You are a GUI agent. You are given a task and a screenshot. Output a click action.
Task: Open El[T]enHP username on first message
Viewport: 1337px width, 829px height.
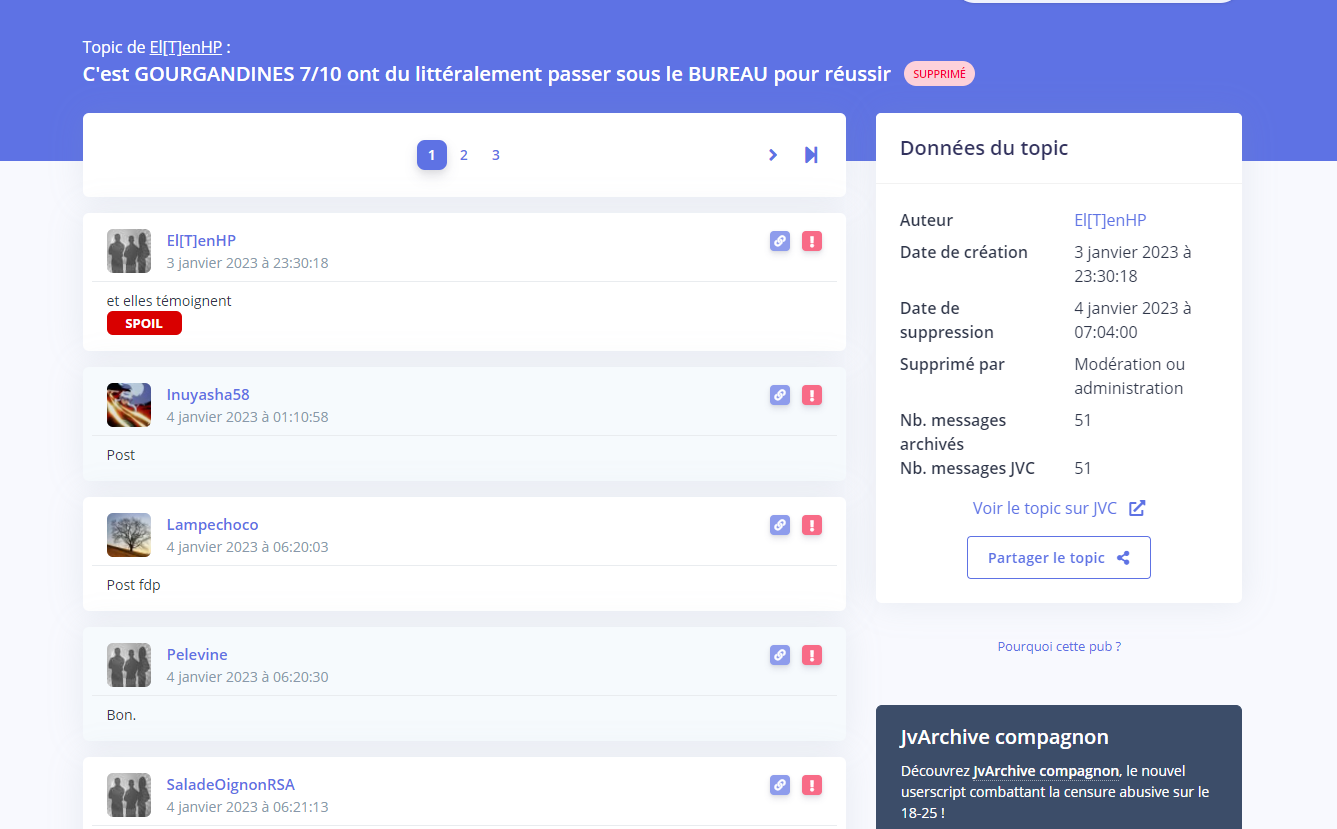(x=201, y=240)
